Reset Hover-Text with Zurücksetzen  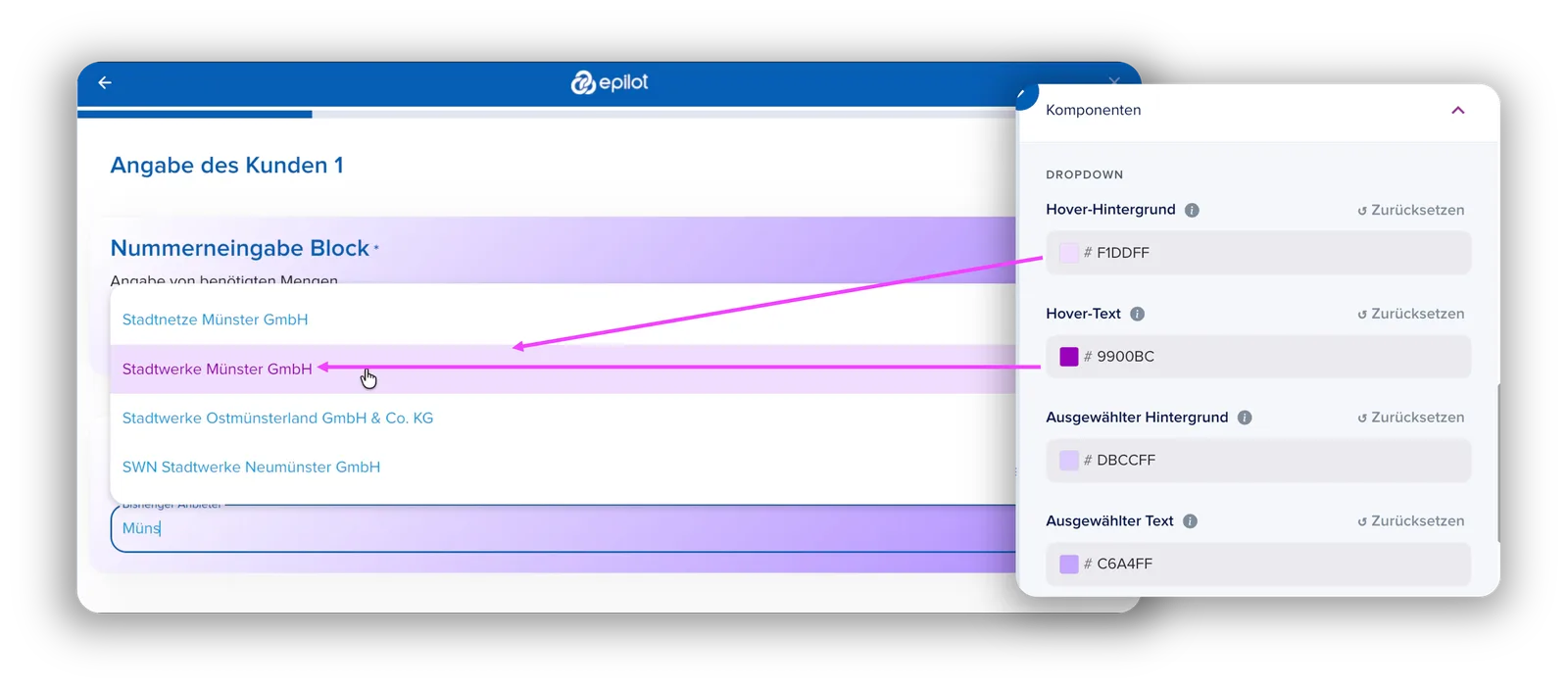1410,314
